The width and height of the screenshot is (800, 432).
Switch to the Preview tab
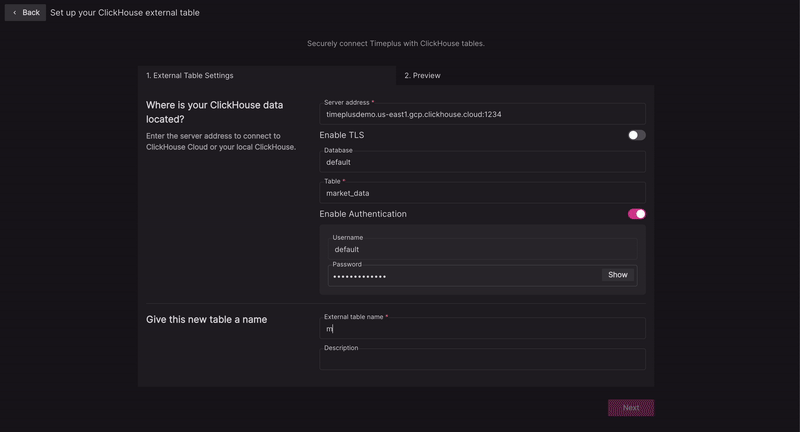point(422,75)
